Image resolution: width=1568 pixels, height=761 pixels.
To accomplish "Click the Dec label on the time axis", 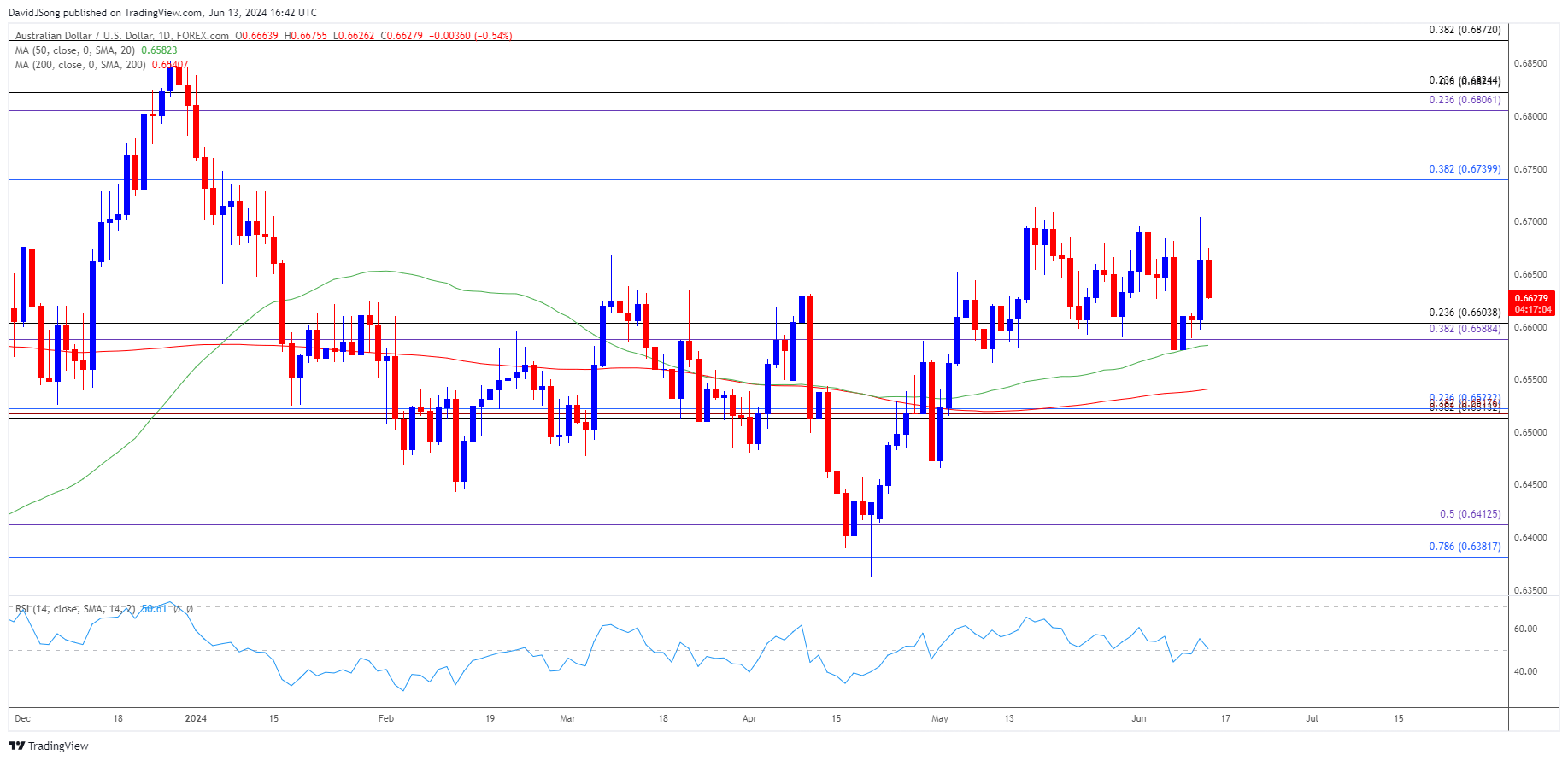I will (x=23, y=719).
